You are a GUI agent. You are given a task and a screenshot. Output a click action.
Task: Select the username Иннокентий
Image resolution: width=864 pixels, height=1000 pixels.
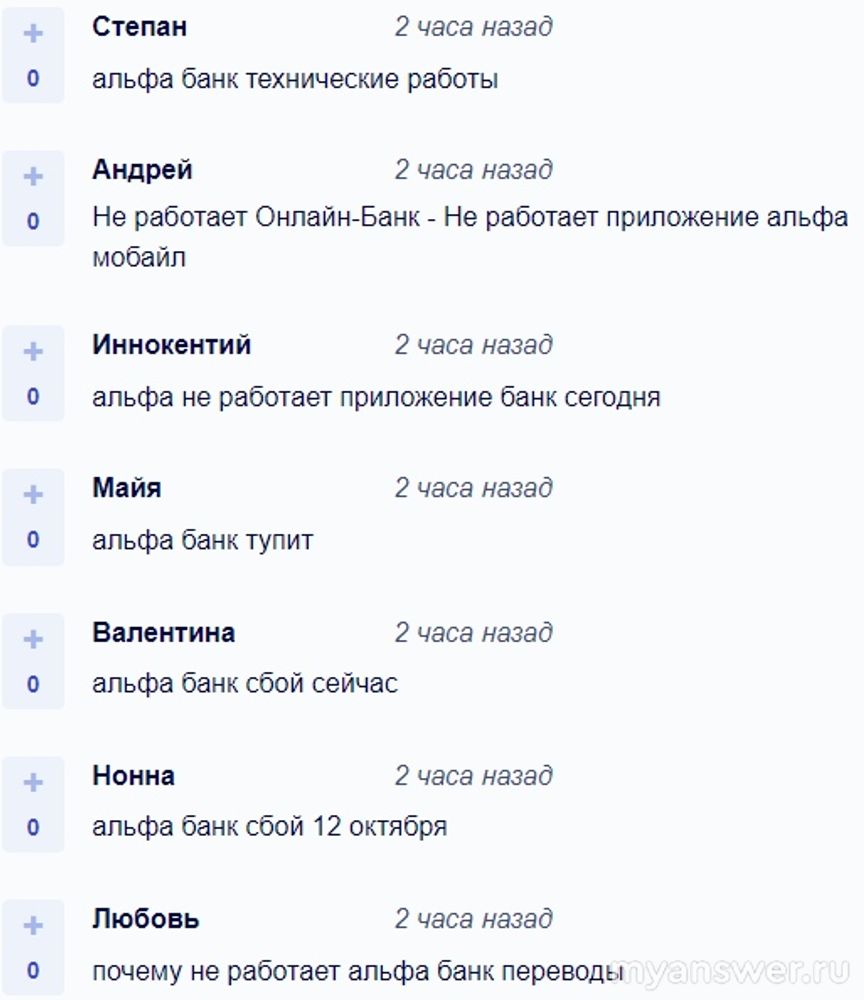pos(171,345)
